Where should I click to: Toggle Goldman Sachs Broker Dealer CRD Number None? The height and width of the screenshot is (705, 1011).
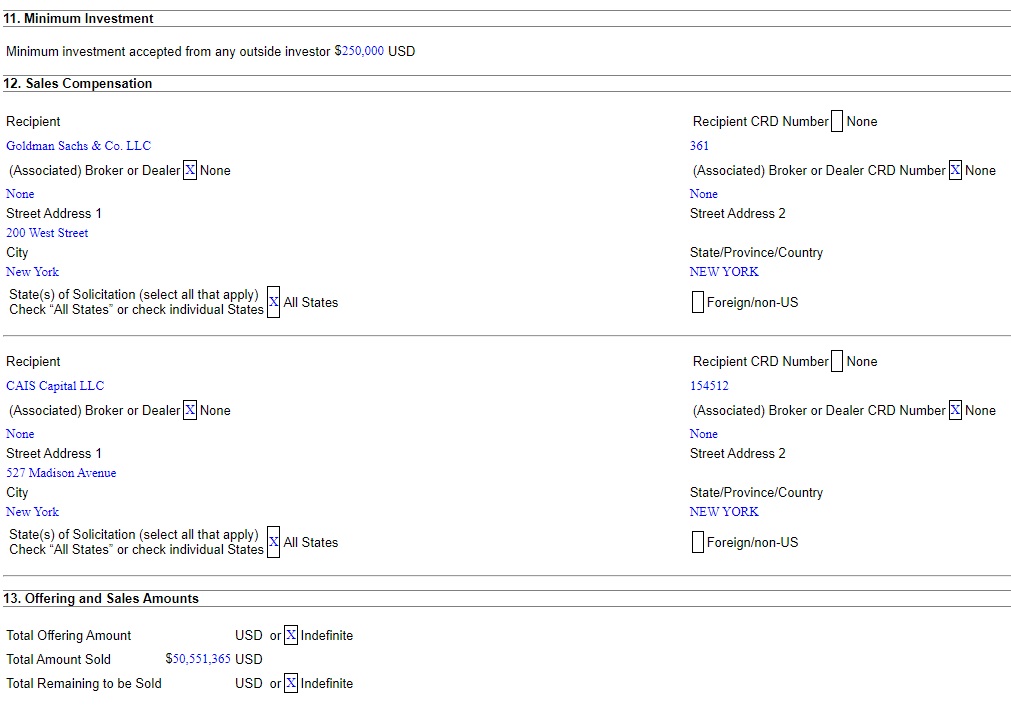coord(955,171)
